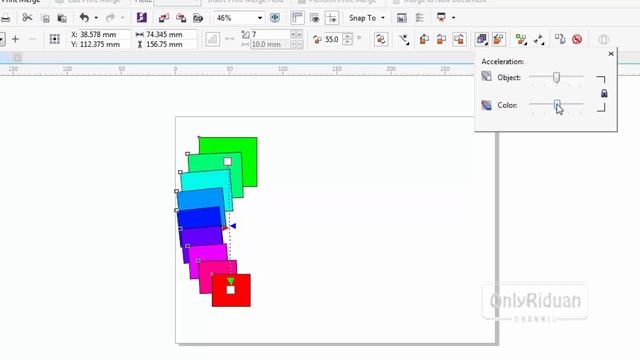The width and height of the screenshot is (640, 360).
Task: Click the Cut scissors icon
Action: [x=27, y=18]
